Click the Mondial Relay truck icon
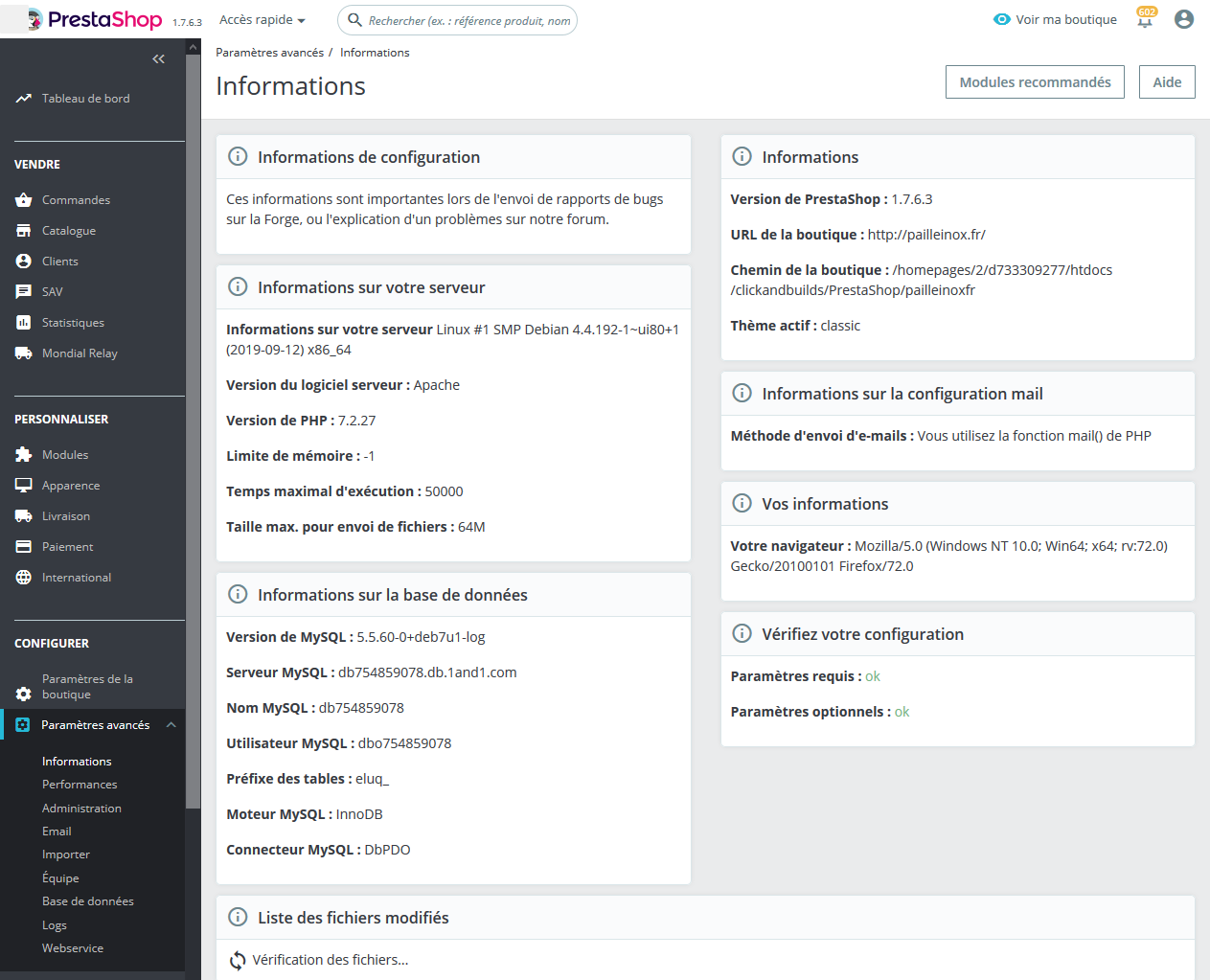This screenshot has height=980, width=1210. [x=24, y=353]
